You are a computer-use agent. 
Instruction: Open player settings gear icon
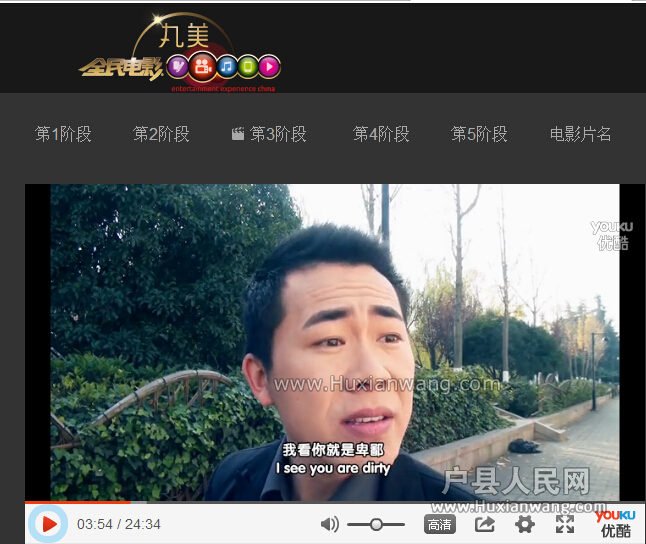click(525, 524)
